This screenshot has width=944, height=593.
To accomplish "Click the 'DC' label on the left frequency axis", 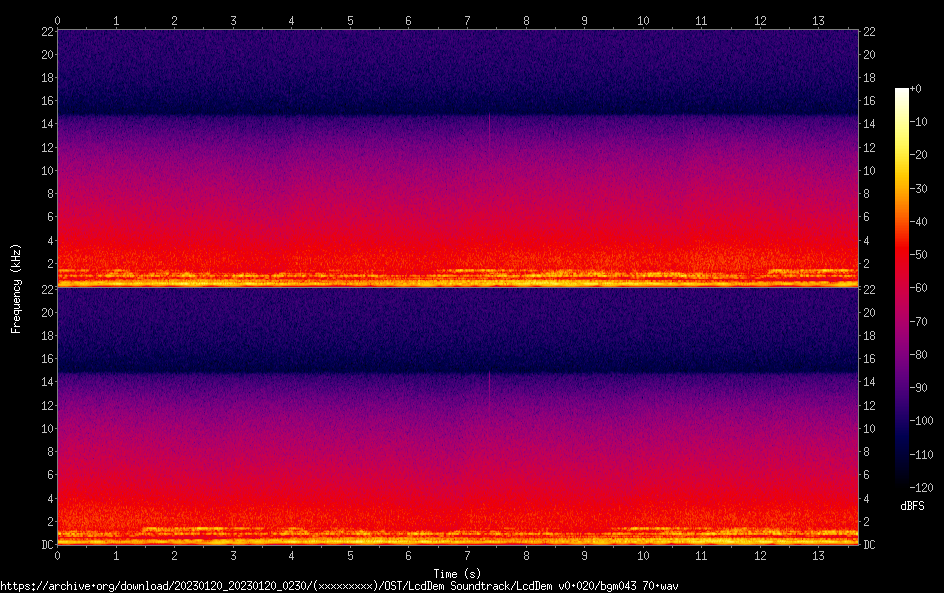I will 46,545.
